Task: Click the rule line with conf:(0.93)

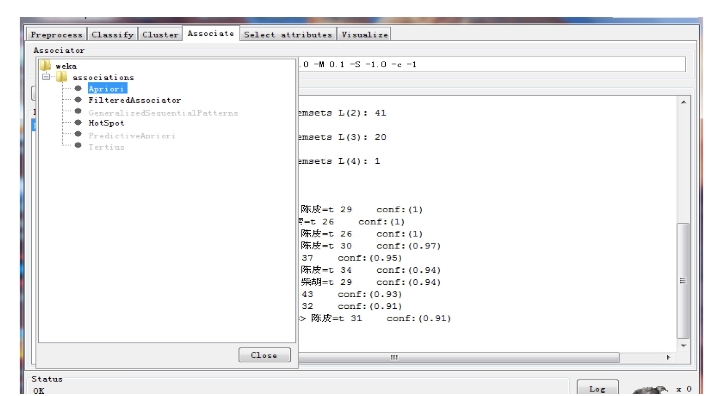Action: pos(352,294)
